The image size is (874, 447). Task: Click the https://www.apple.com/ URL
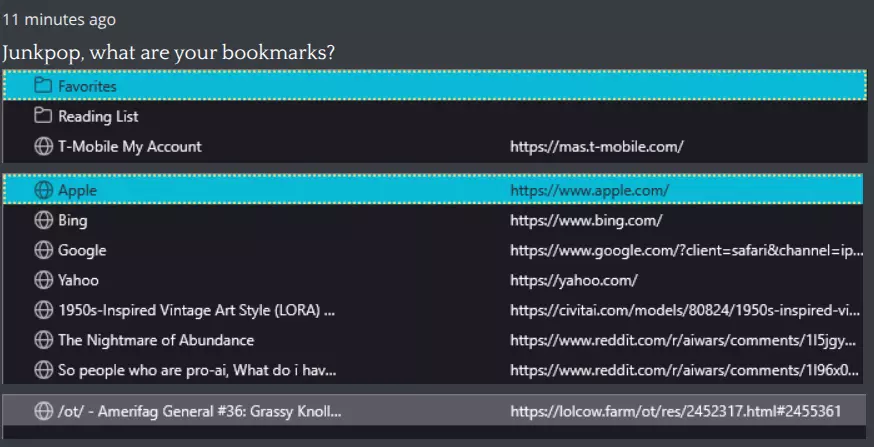click(x=589, y=191)
